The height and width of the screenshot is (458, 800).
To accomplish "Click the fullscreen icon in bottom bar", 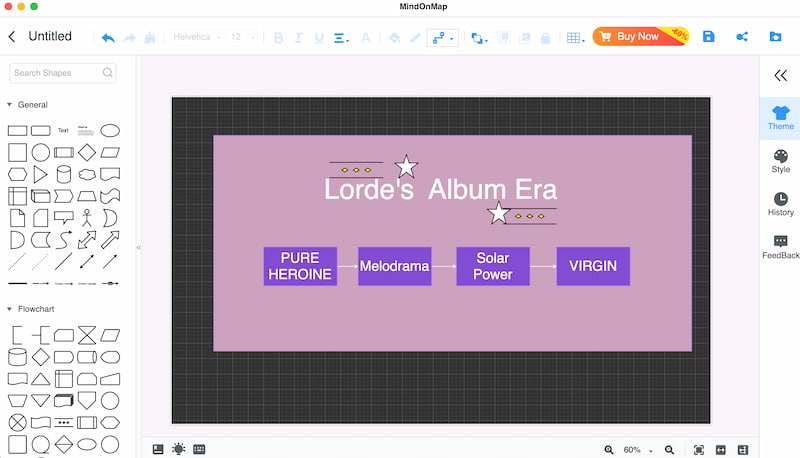I will [x=720, y=450].
